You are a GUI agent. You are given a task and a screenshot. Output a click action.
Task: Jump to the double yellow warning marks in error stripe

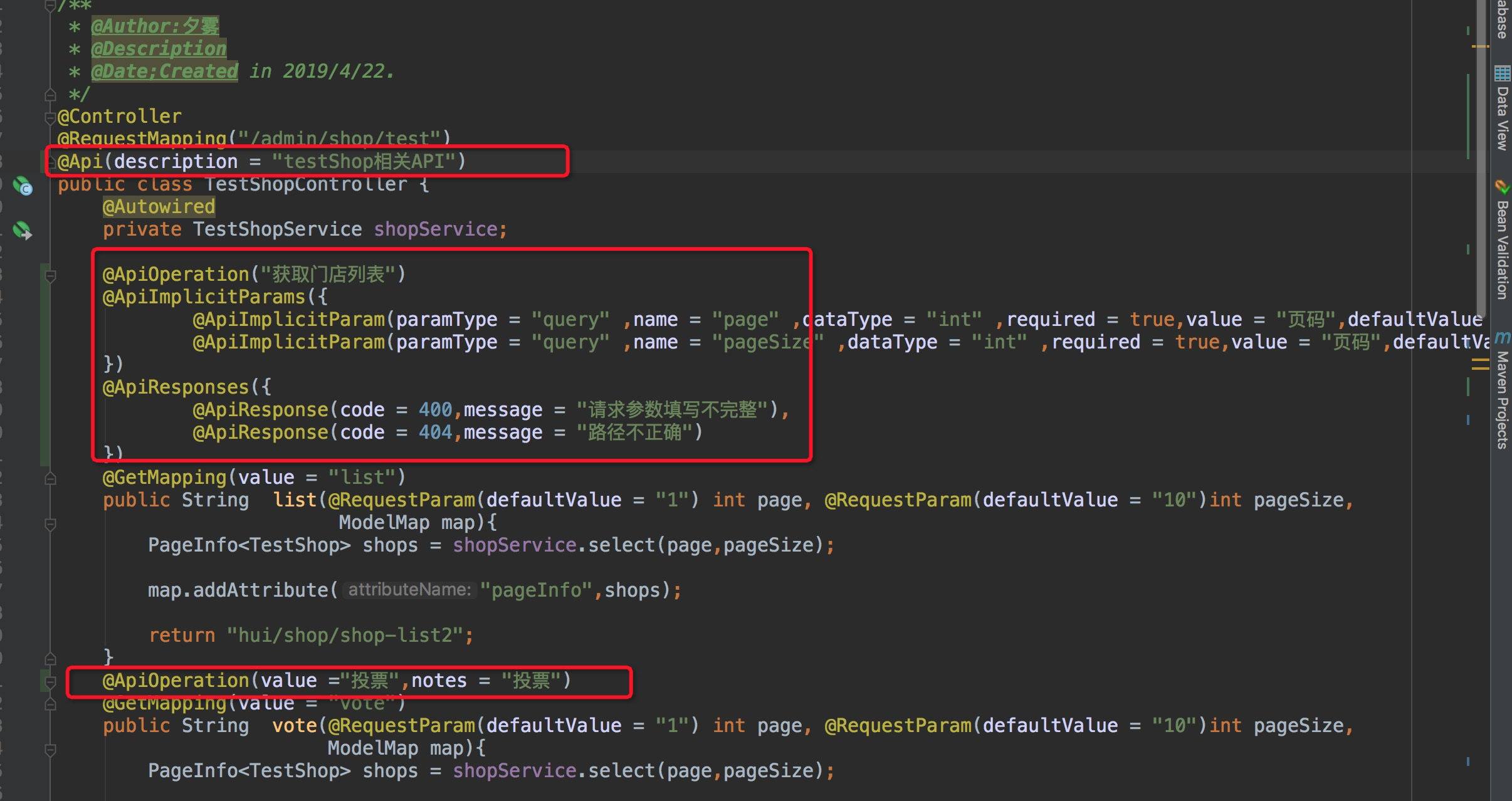1480,364
